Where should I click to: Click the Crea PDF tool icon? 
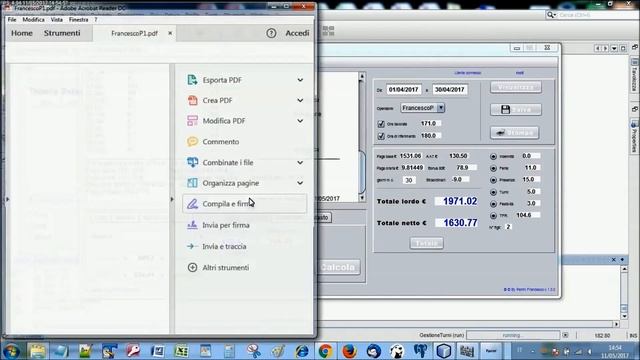click(x=192, y=100)
